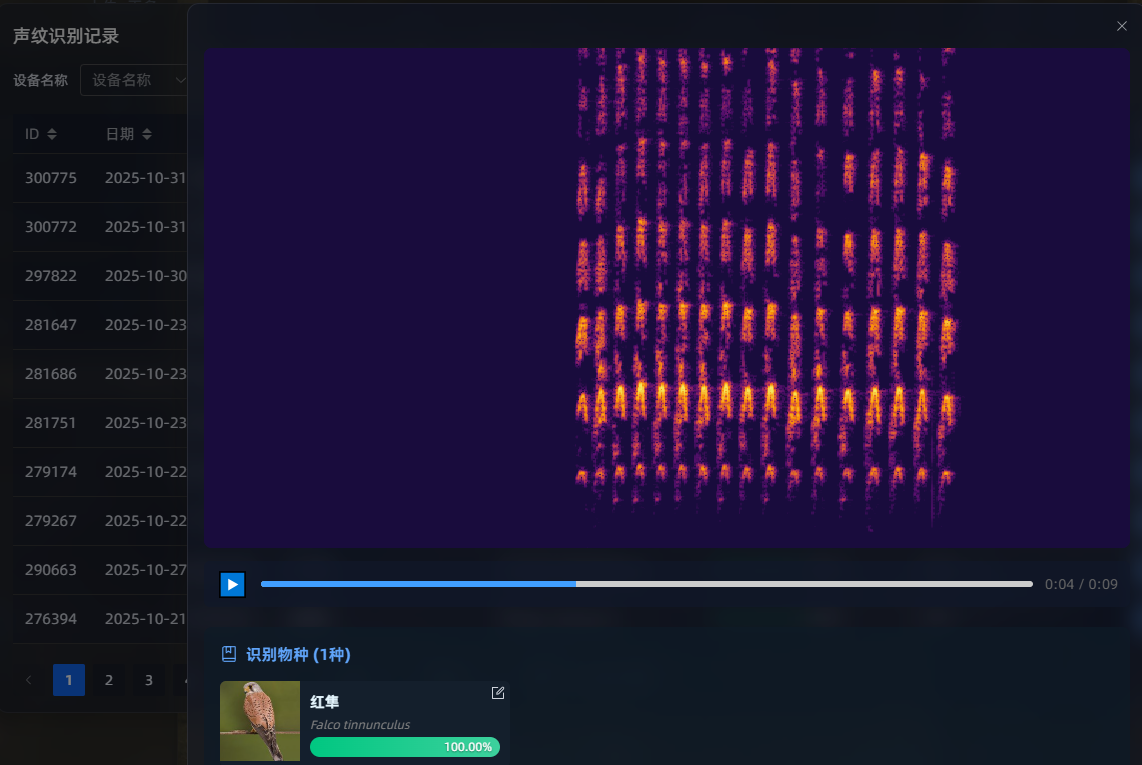Sort records by ID column
The height and width of the screenshot is (765, 1142).
point(52,134)
